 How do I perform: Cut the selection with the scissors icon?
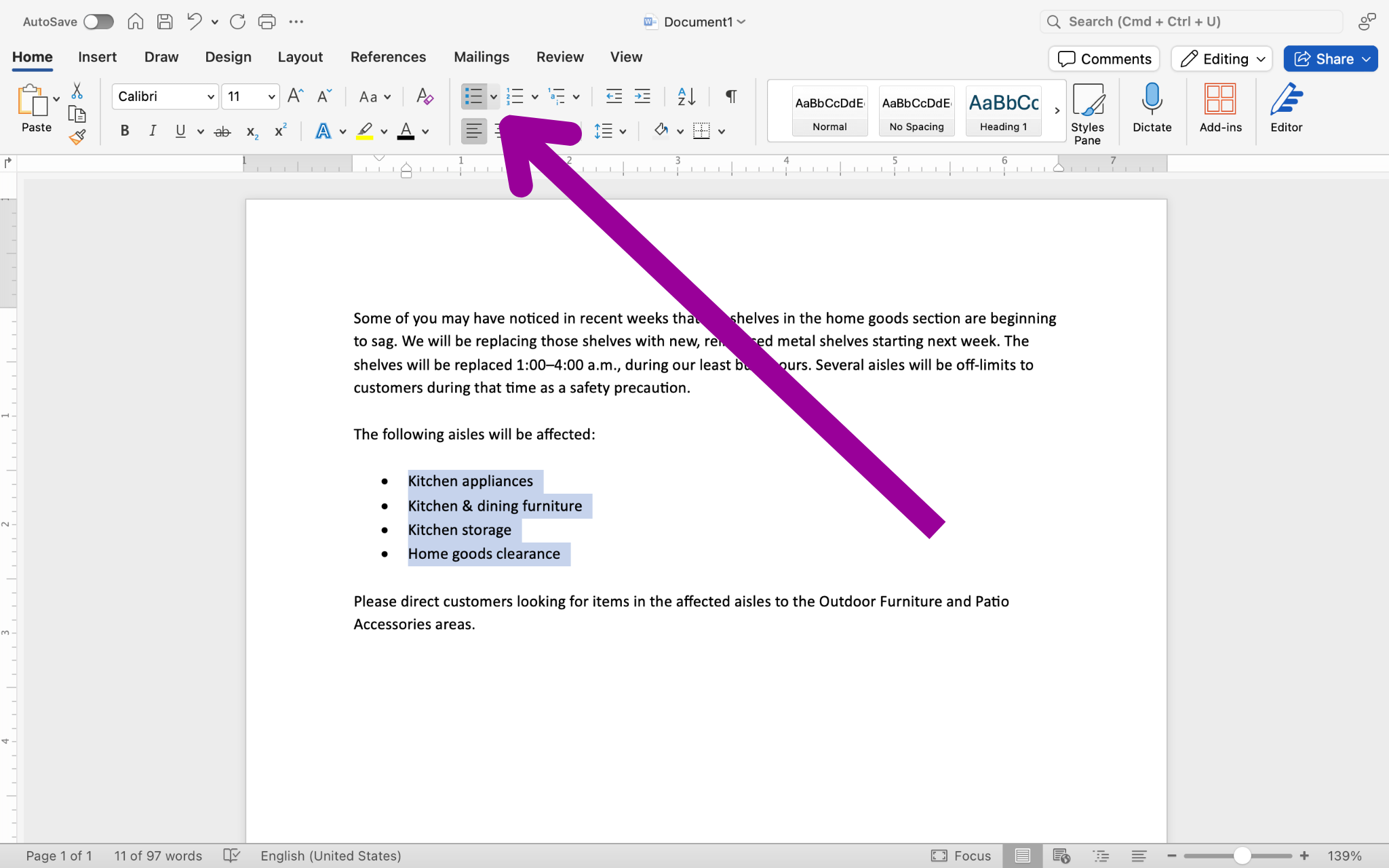[x=77, y=91]
